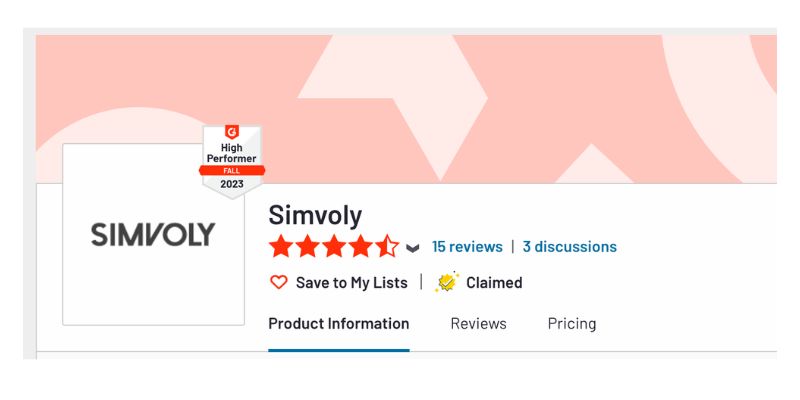Switch to the Reviews tab
800x400 pixels.
tap(478, 324)
